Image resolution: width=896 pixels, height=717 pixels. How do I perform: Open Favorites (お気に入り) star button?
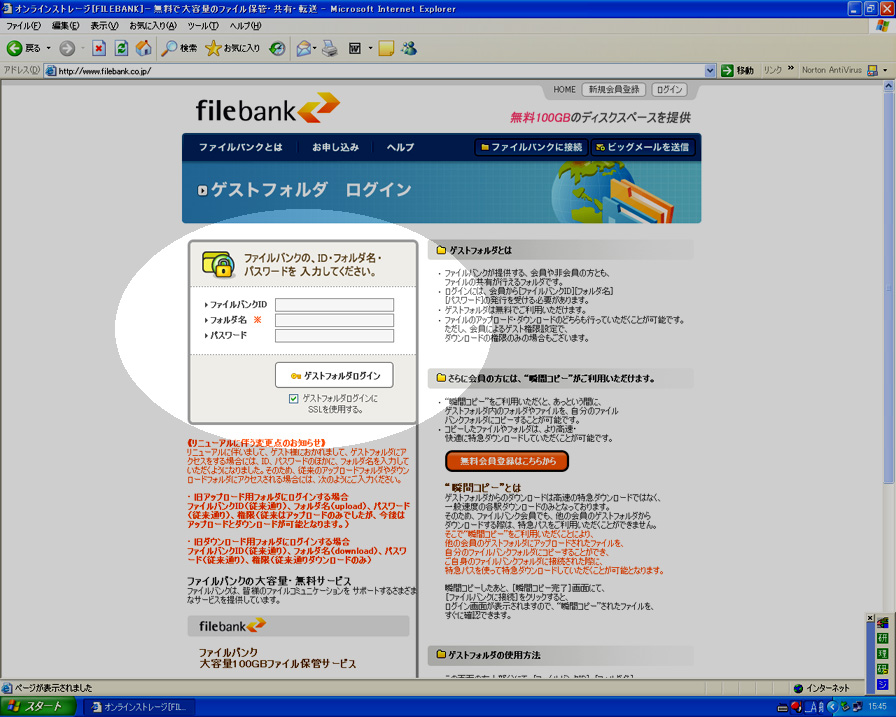click(x=233, y=49)
